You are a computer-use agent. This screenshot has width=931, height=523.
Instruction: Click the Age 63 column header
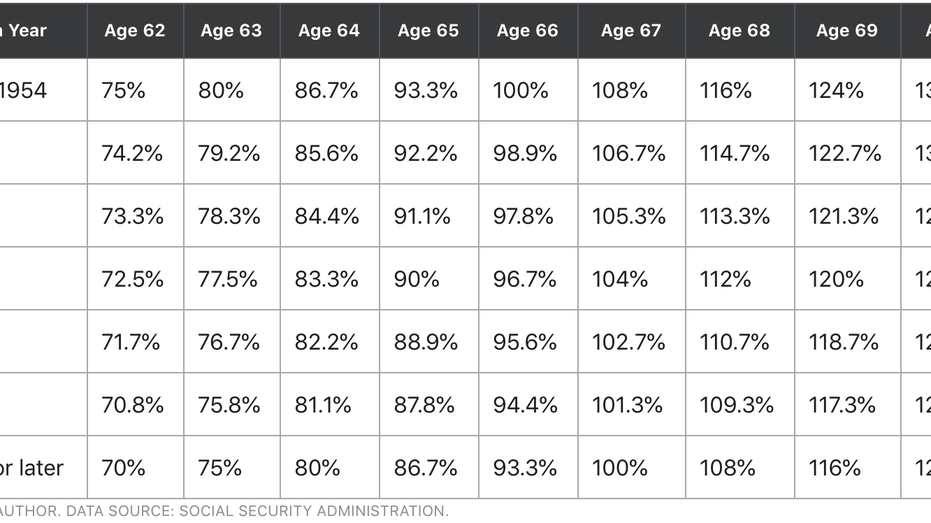[231, 30]
